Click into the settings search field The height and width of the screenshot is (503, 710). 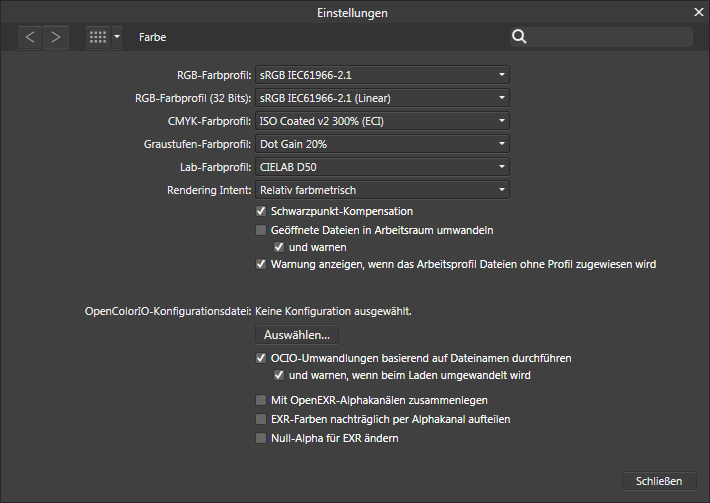pyautogui.click(x=610, y=37)
